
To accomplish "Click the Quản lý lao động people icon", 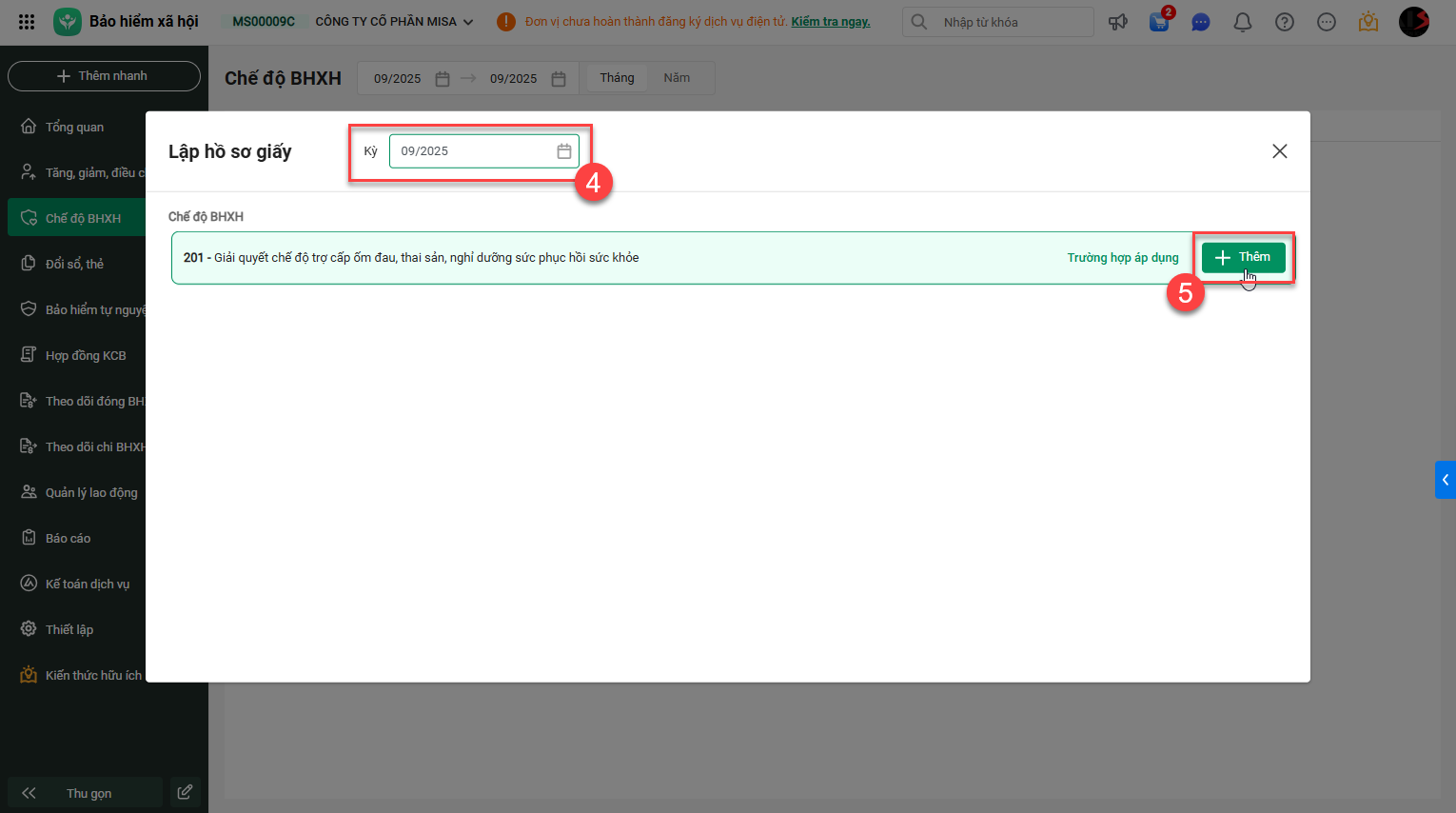I will pos(29,491).
